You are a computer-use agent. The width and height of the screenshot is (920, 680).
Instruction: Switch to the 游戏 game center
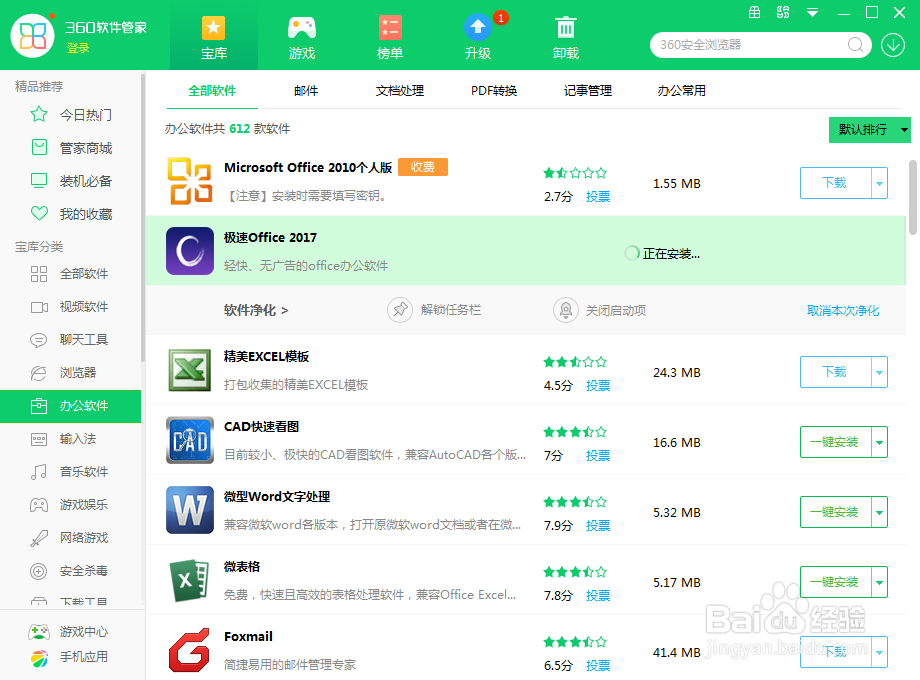click(x=301, y=35)
